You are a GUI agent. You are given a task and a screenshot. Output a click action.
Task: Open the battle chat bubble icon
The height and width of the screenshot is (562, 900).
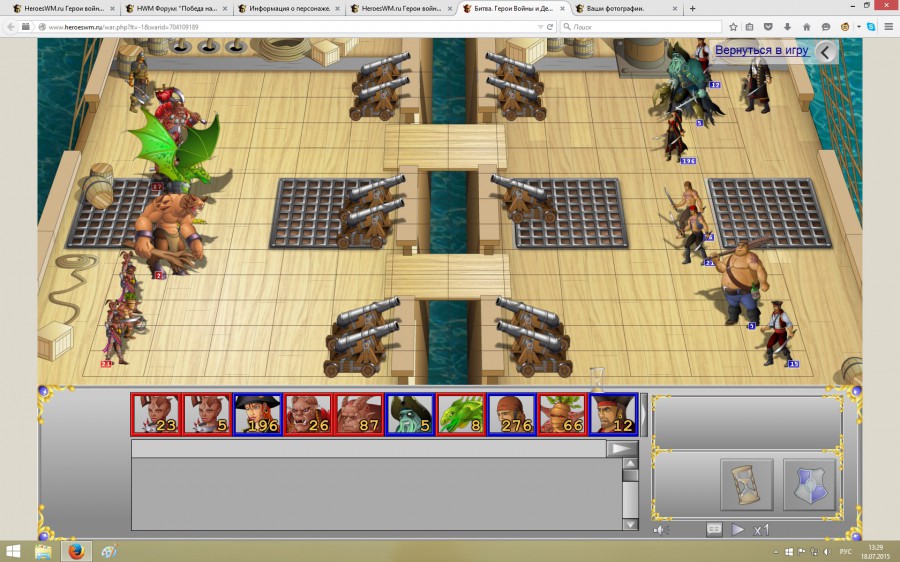click(713, 529)
